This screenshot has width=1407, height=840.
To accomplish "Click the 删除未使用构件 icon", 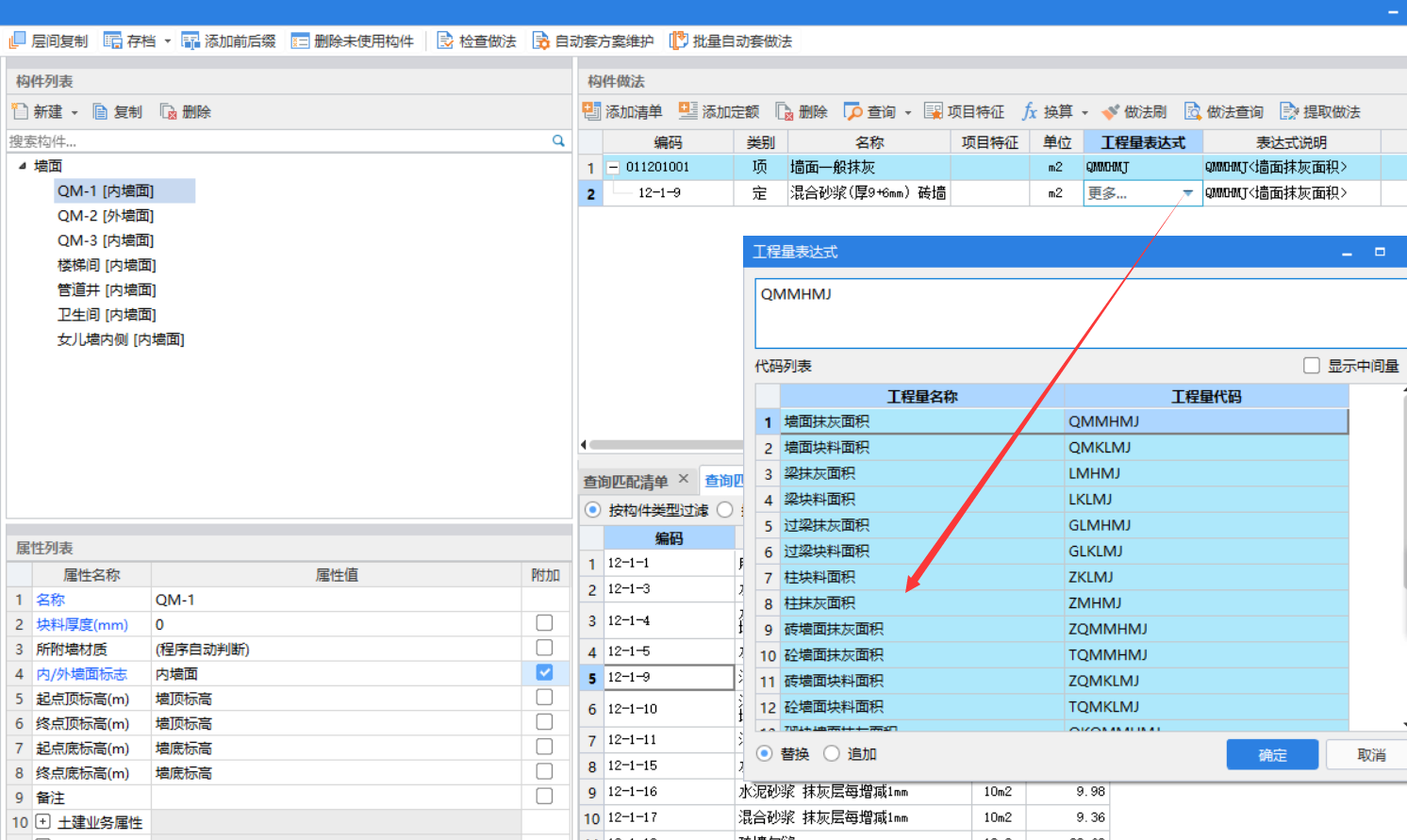I will click(x=300, y=41).
